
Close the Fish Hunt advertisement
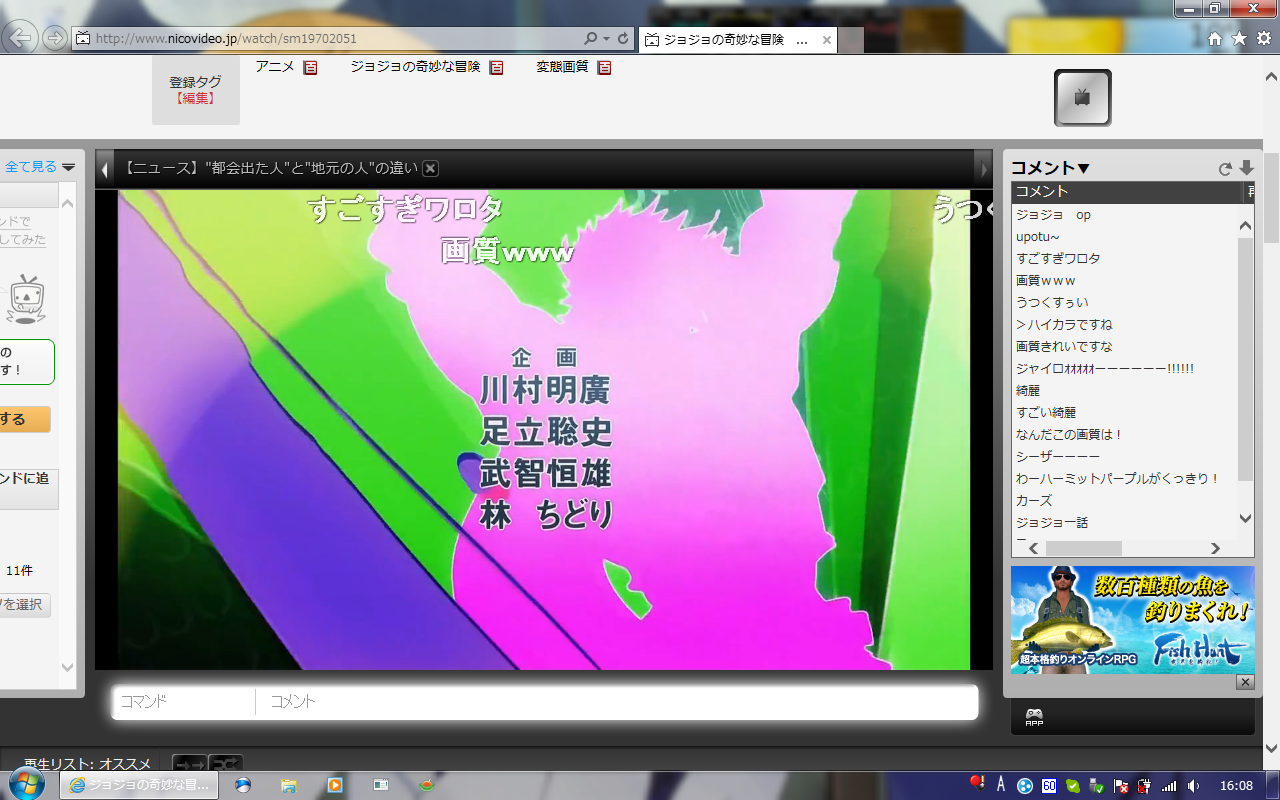(x=1245, y=682)
